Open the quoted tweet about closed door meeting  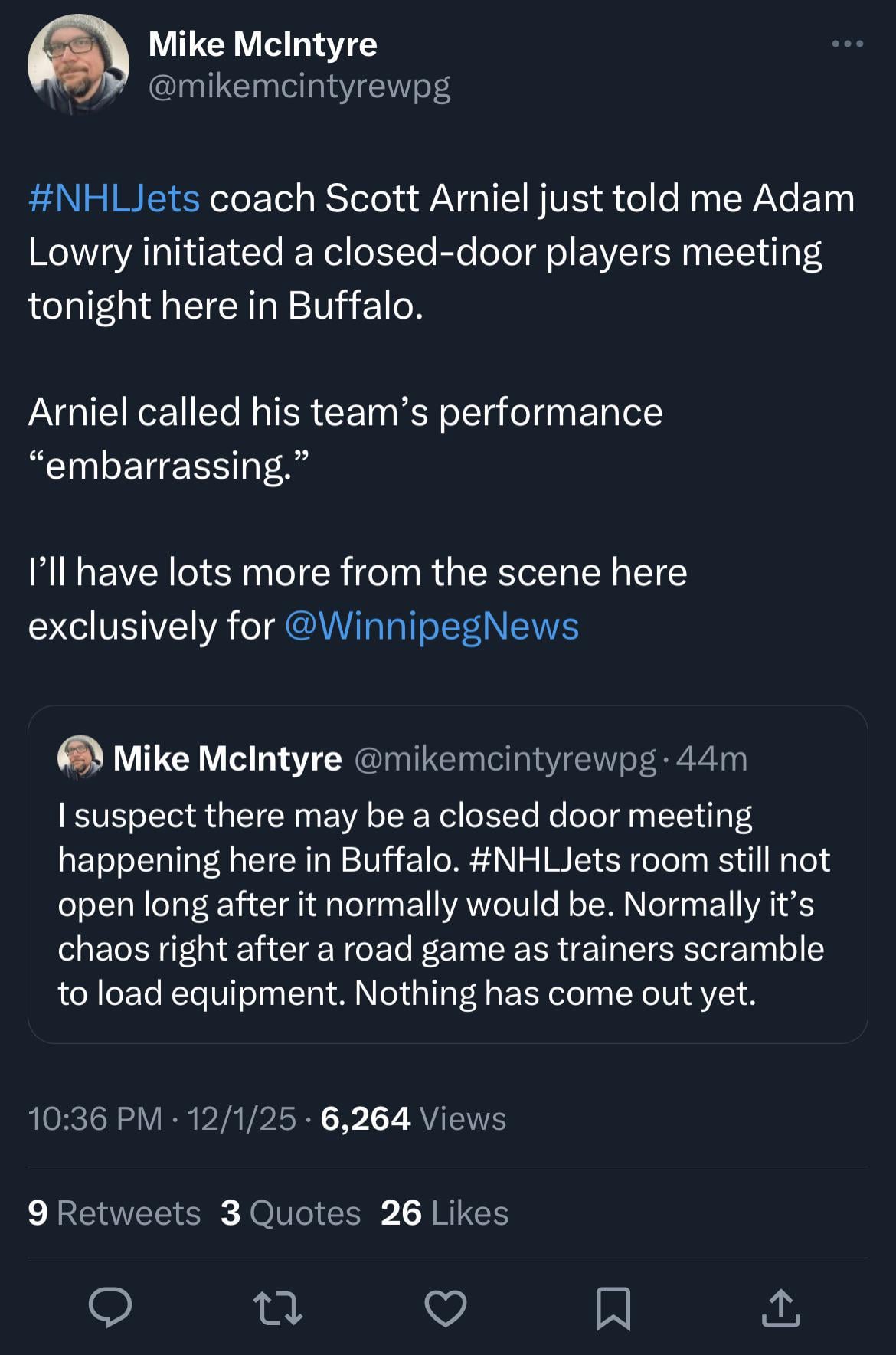(x=444, y=904)
